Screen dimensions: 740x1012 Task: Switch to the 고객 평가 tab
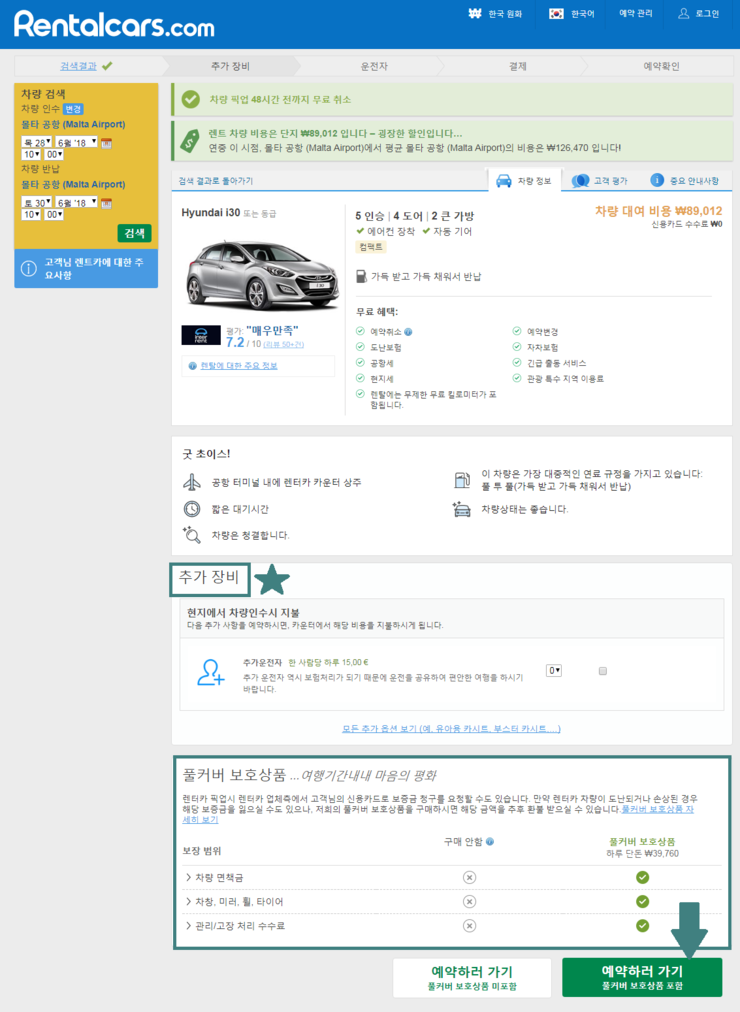click(599, 181)
